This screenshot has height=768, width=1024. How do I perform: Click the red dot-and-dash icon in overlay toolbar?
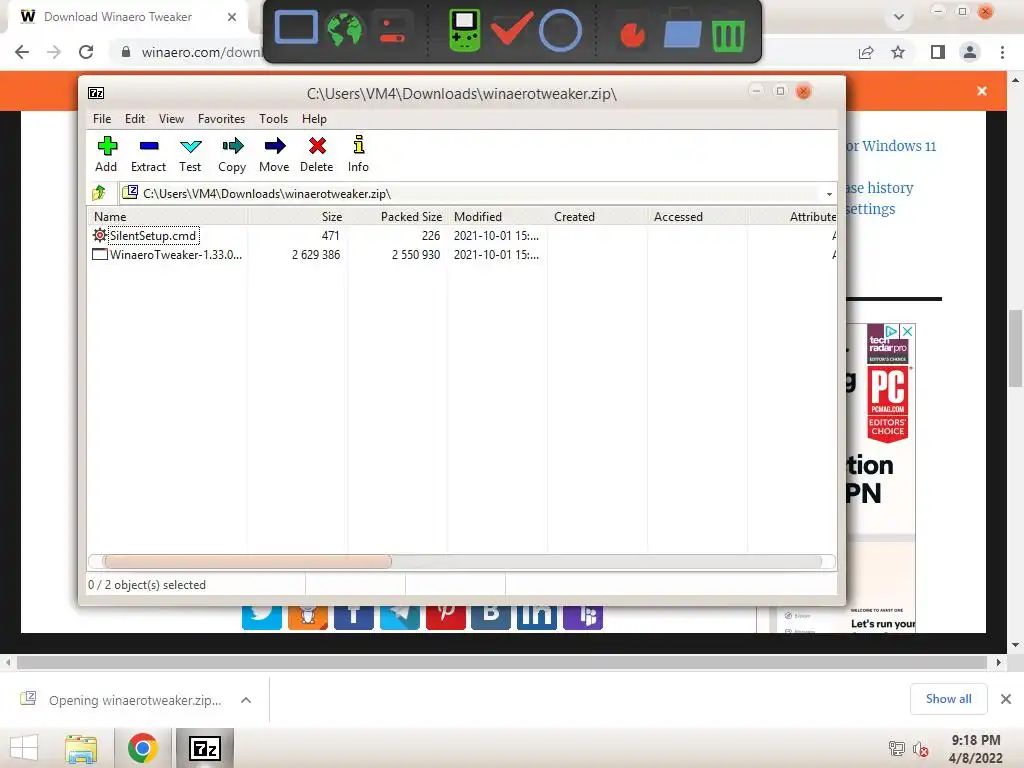(392, 30)
